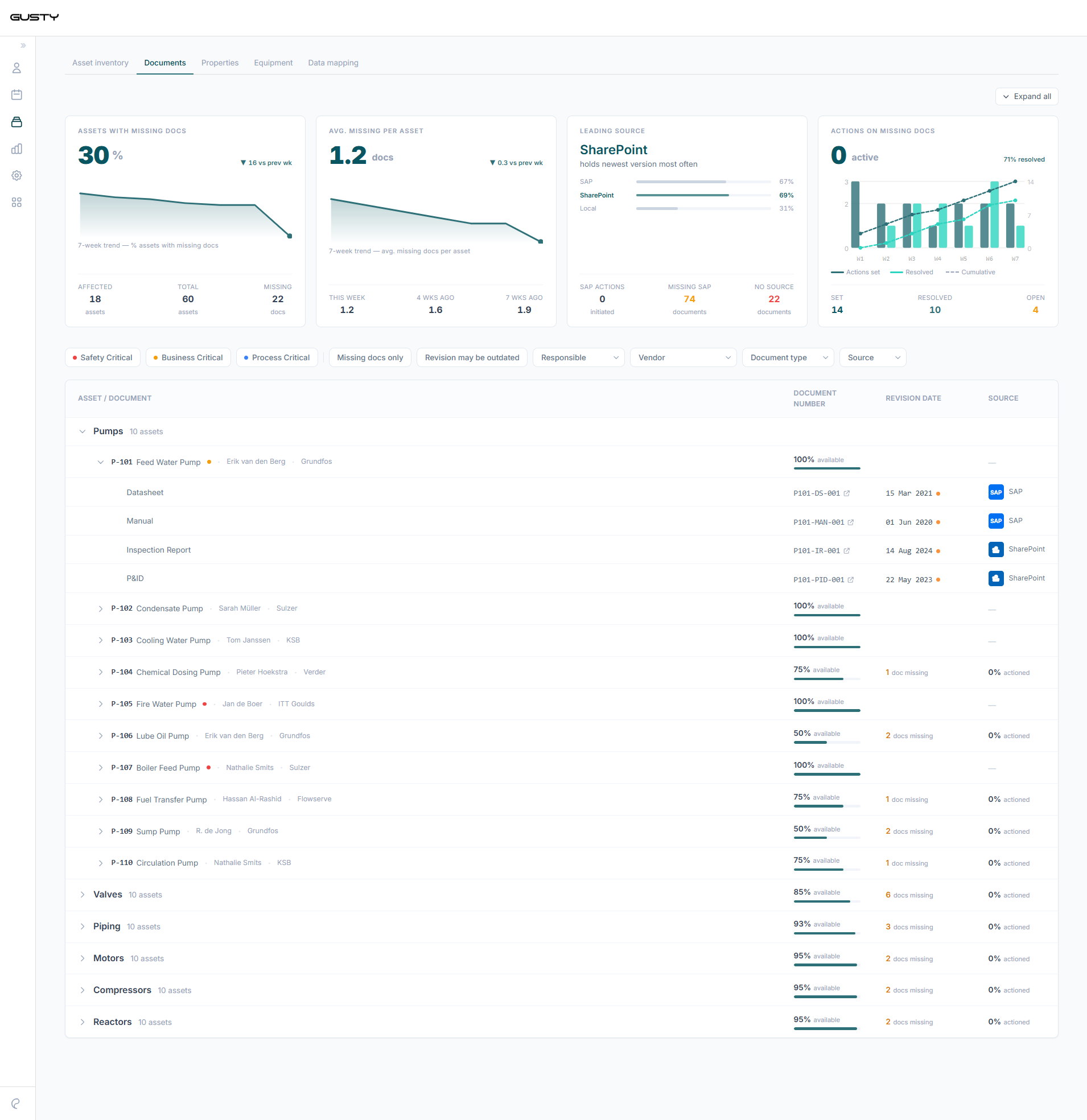Switch to Equipment tab
The width and height of the screenshot is (1087, 1120).
pyautogui.click(x=273, y=63)
